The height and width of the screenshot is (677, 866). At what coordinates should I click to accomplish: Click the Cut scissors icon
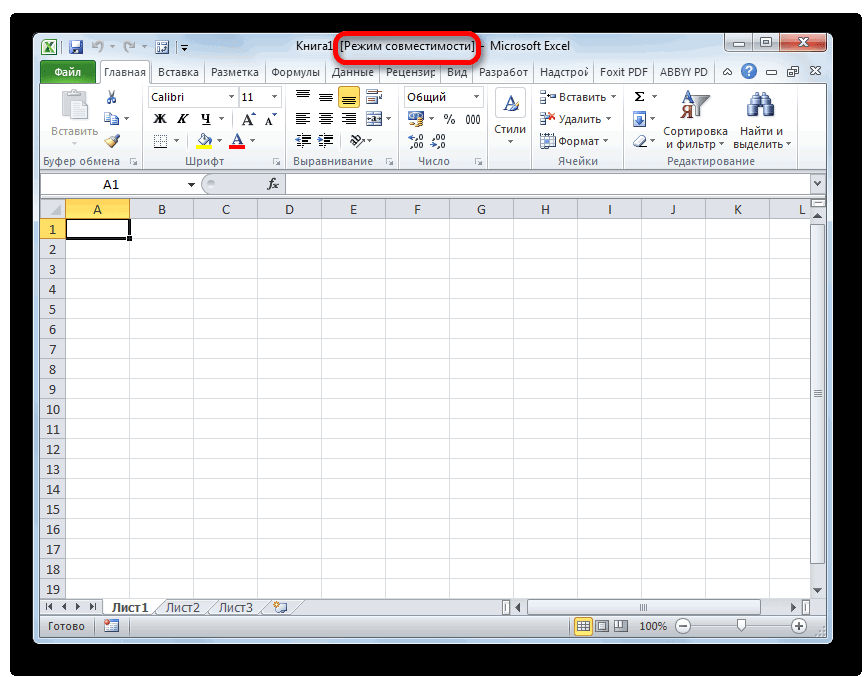tap(111, 97)
